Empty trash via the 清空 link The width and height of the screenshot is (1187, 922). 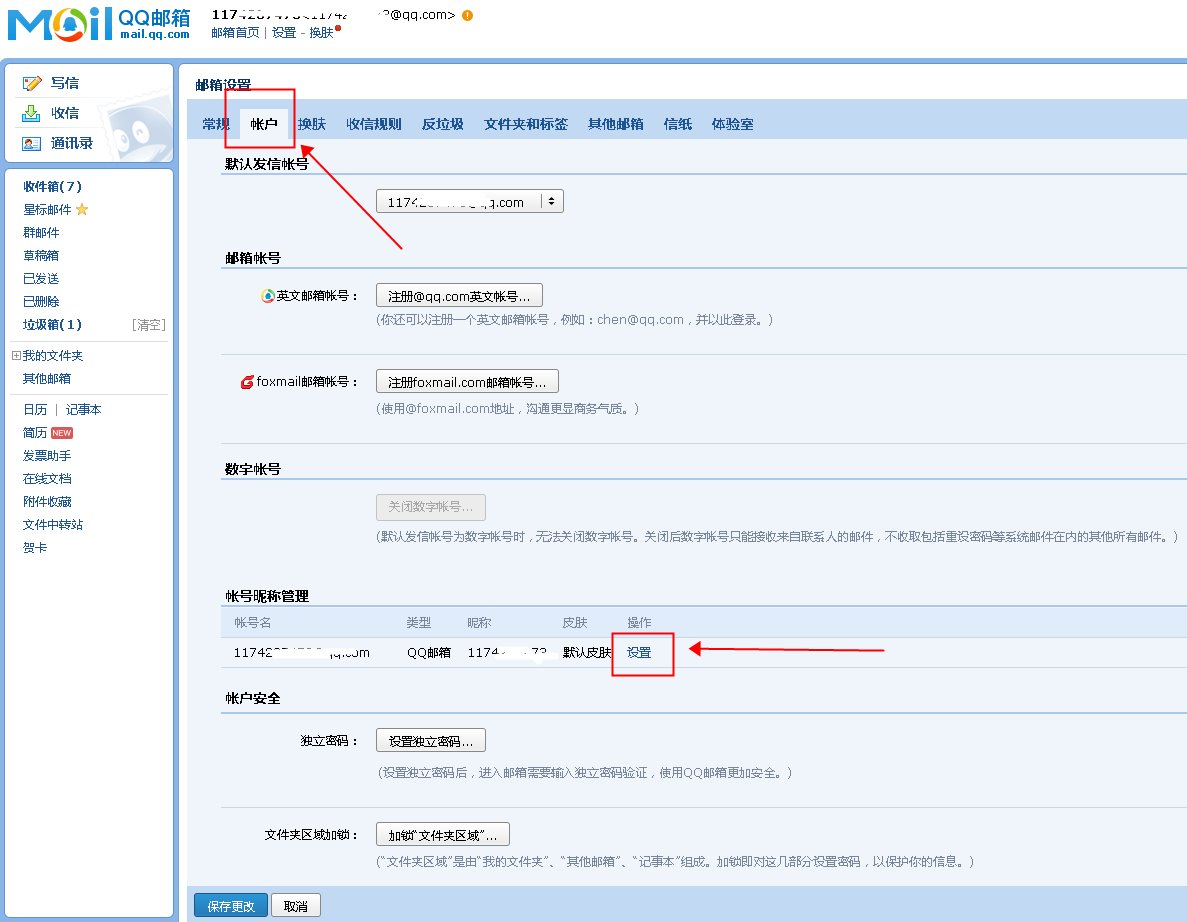(148, 324)
